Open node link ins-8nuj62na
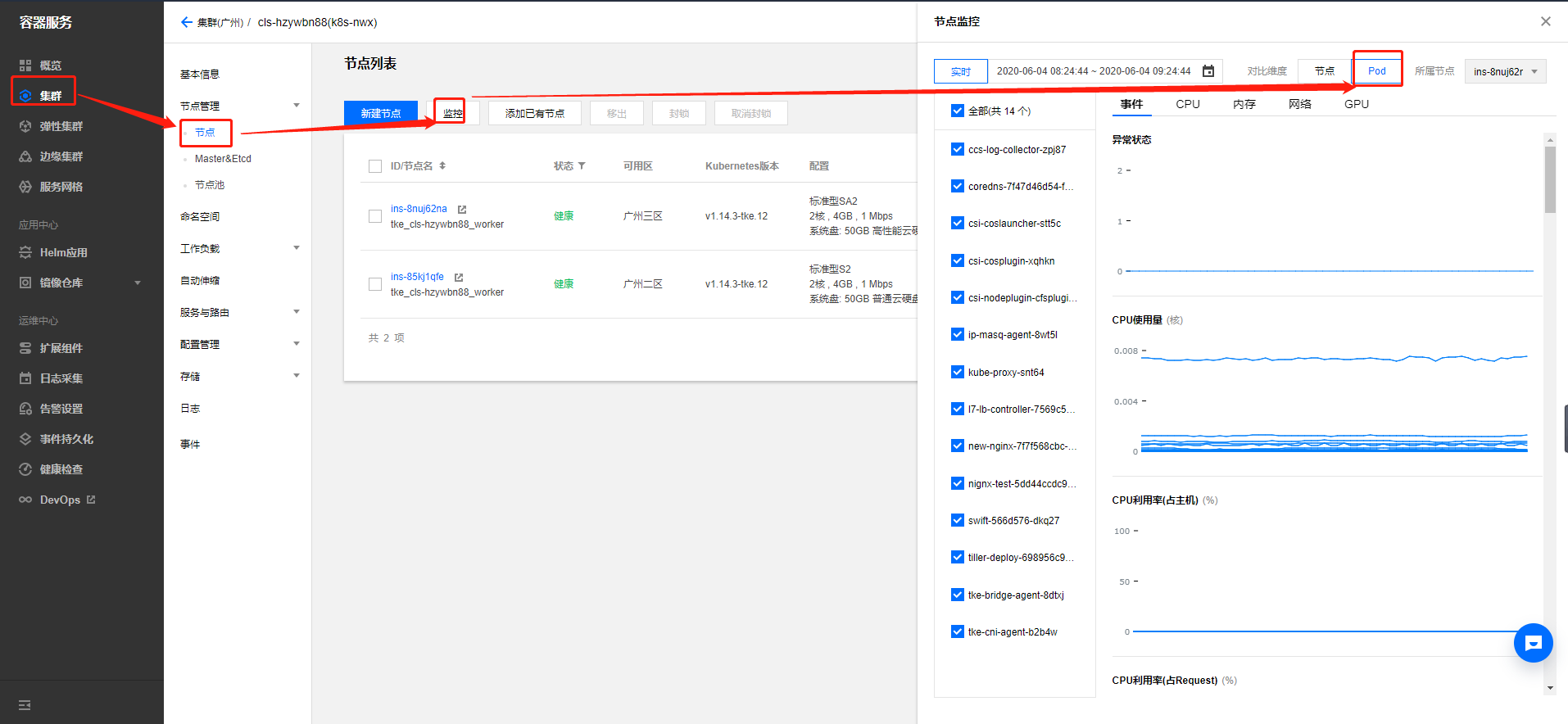The height and width of the screenshot is (724, 1568). (x=419, y=209)
